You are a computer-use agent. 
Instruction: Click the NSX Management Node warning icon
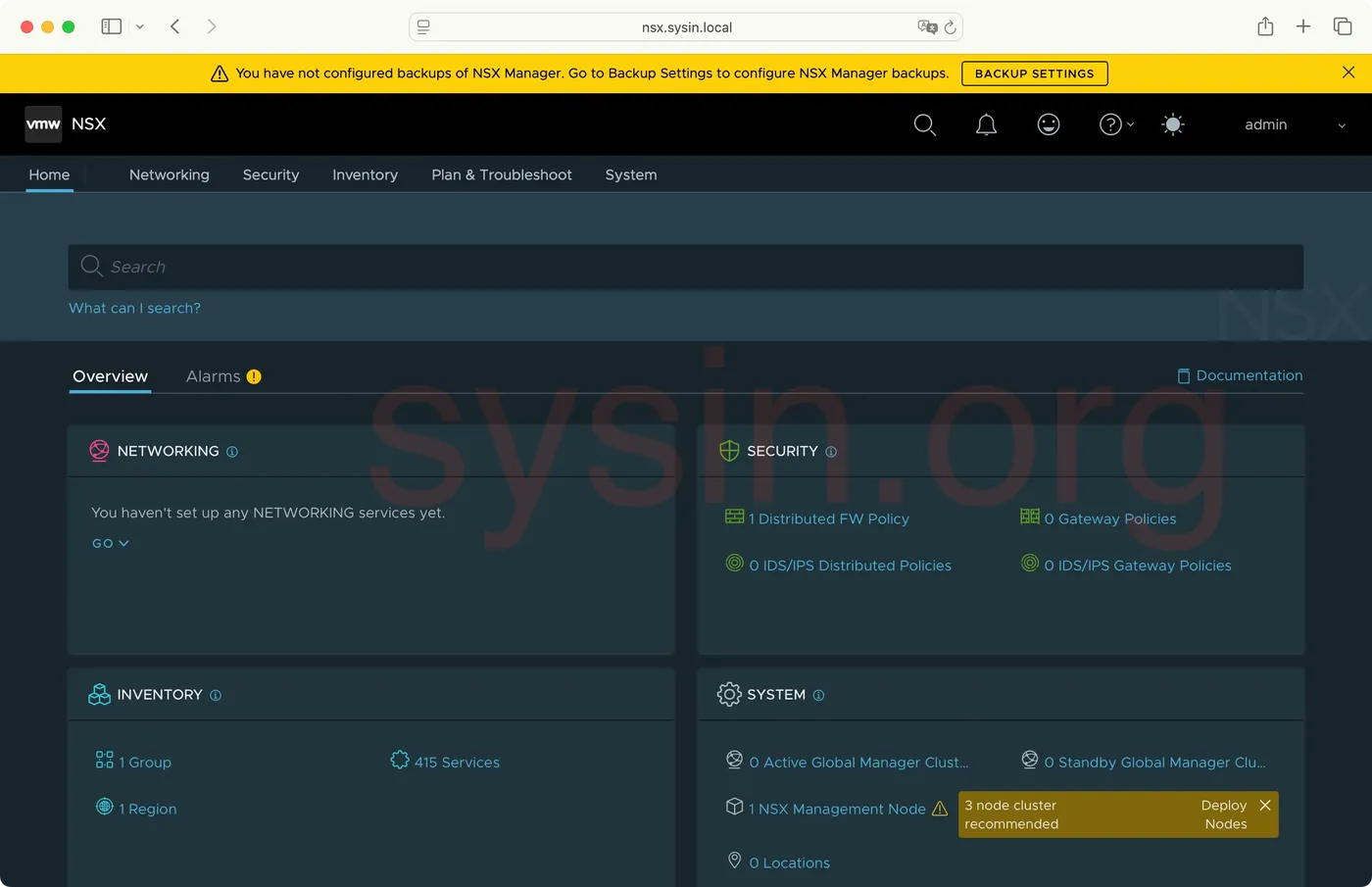point(940,809)
